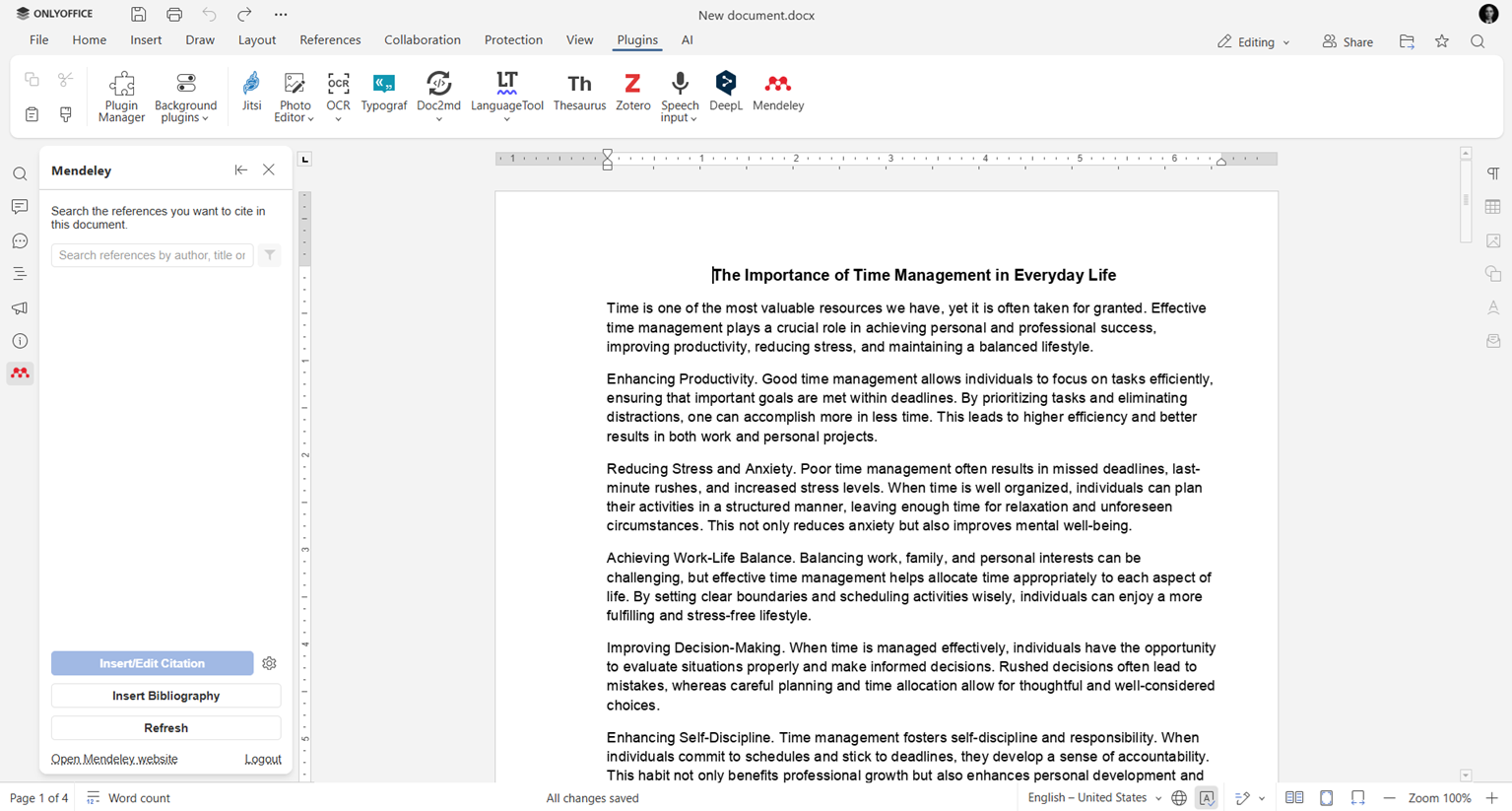Open the Chat panel in left sidebar
Viewport: 1512px width, 811px height.
[x=20, y=241]
